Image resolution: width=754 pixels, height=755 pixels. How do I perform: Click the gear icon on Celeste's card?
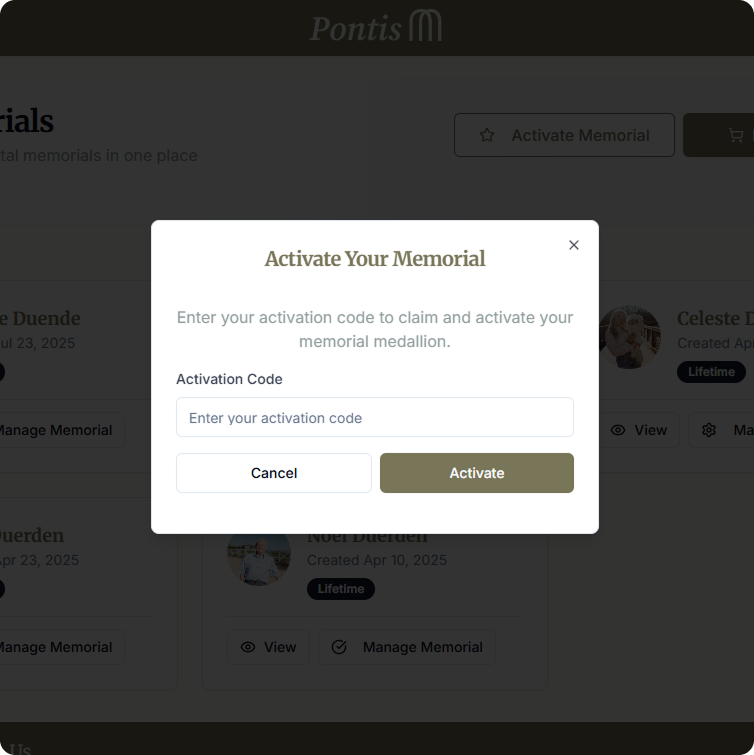pyautogui.click(x=709, y=430)
